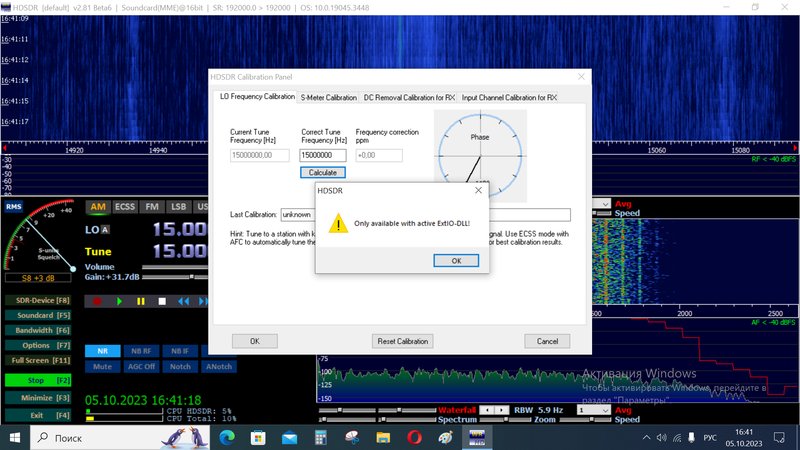Click the yellow pause button
This screenshot has width=800, height=450.
pos(141,302)
